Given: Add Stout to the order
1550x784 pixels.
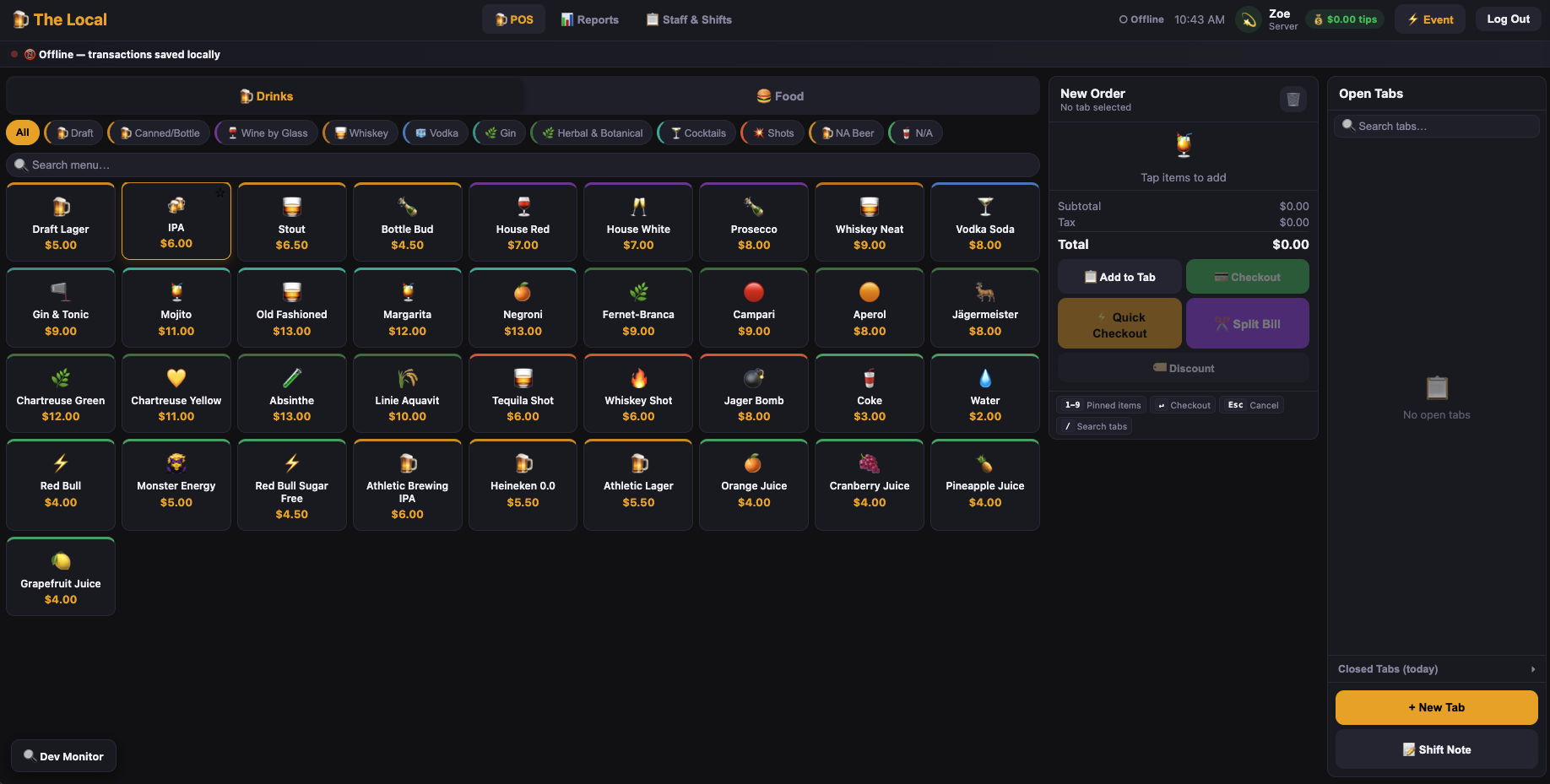Looking at the screenshot, I should 292,223.
